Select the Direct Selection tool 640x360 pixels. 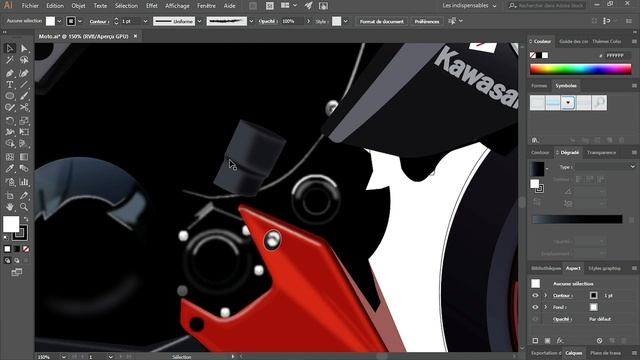24,49
